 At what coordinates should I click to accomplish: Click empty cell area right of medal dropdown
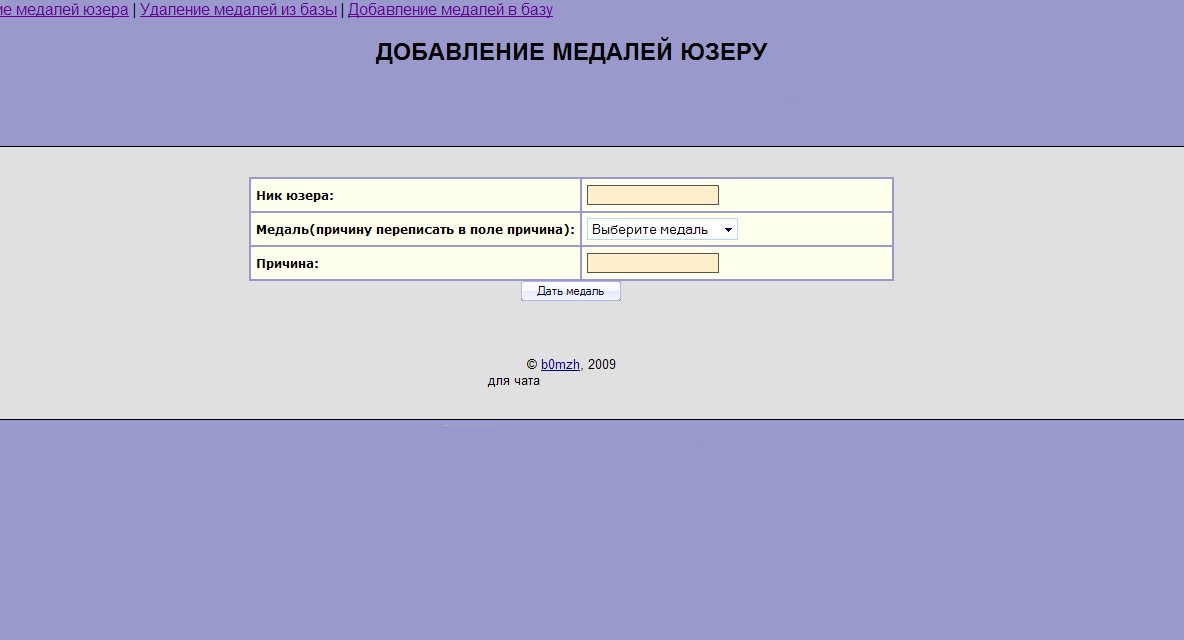click(x=815, y=230)
